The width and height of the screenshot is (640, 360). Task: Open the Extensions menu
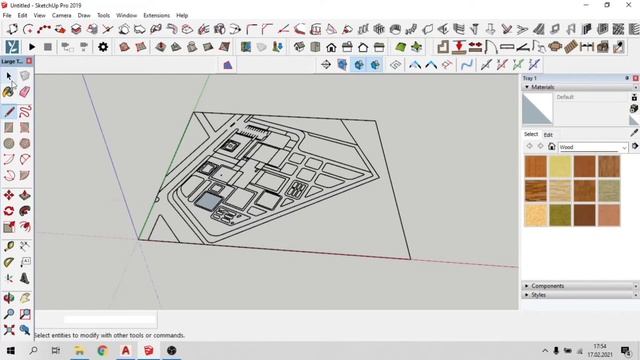click(156, 16)
